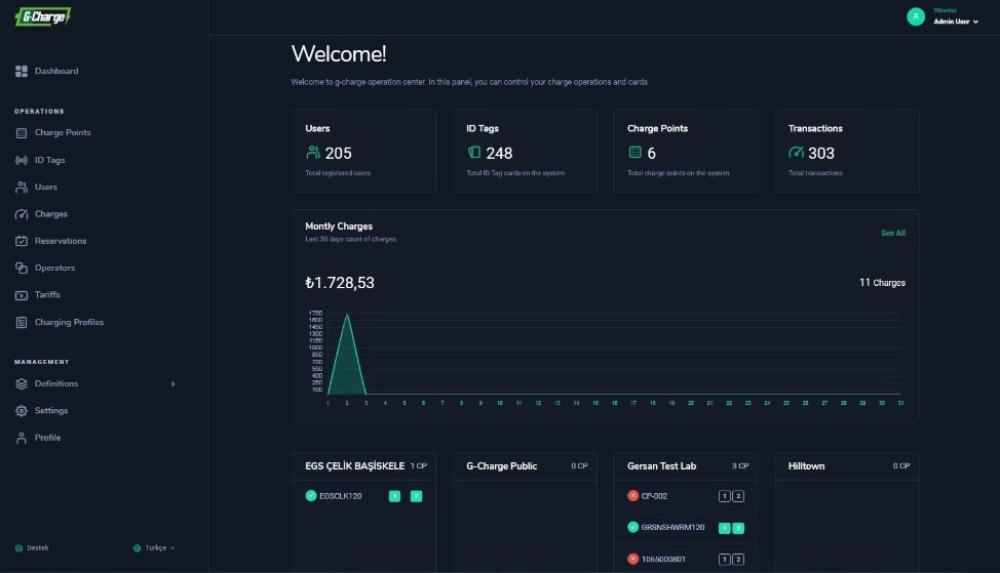Click red status icon beside CP-002
The width and height of the screenshot is (1000, 573).
pos(632,496)
